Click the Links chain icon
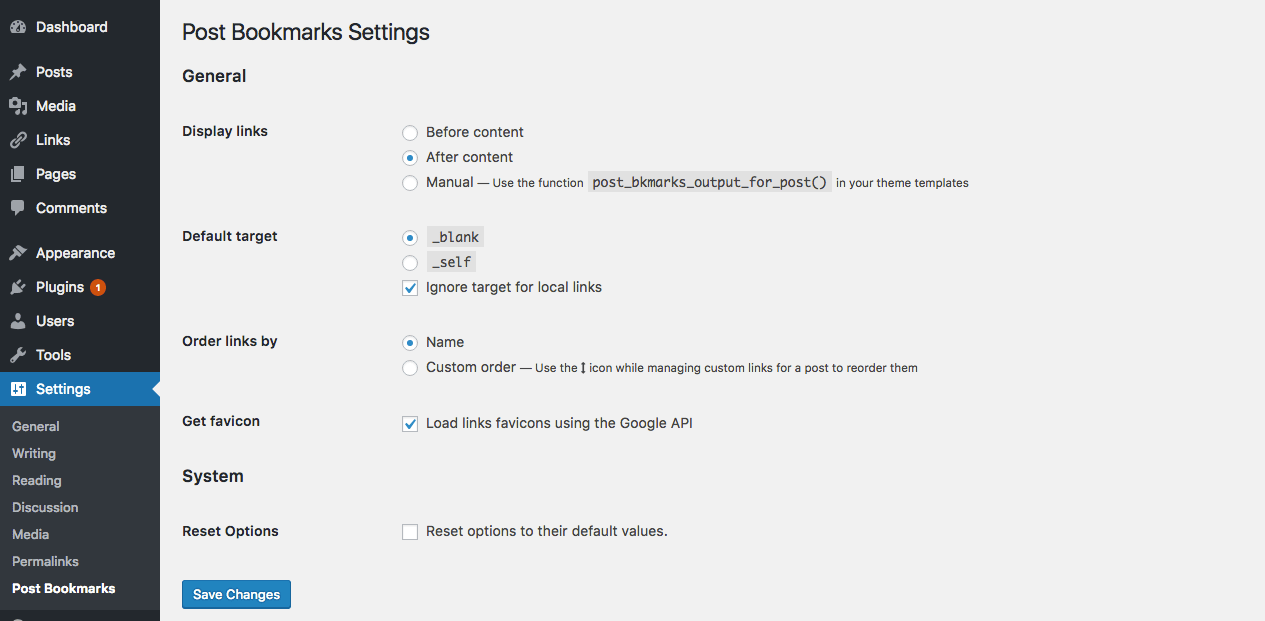 (18, 140)
